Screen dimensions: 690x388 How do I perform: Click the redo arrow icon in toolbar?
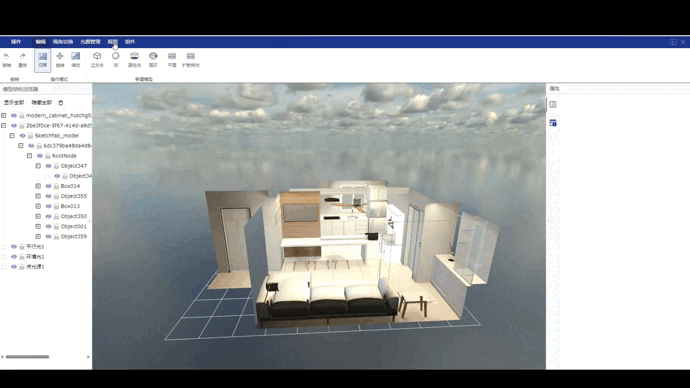pos(22,56)
